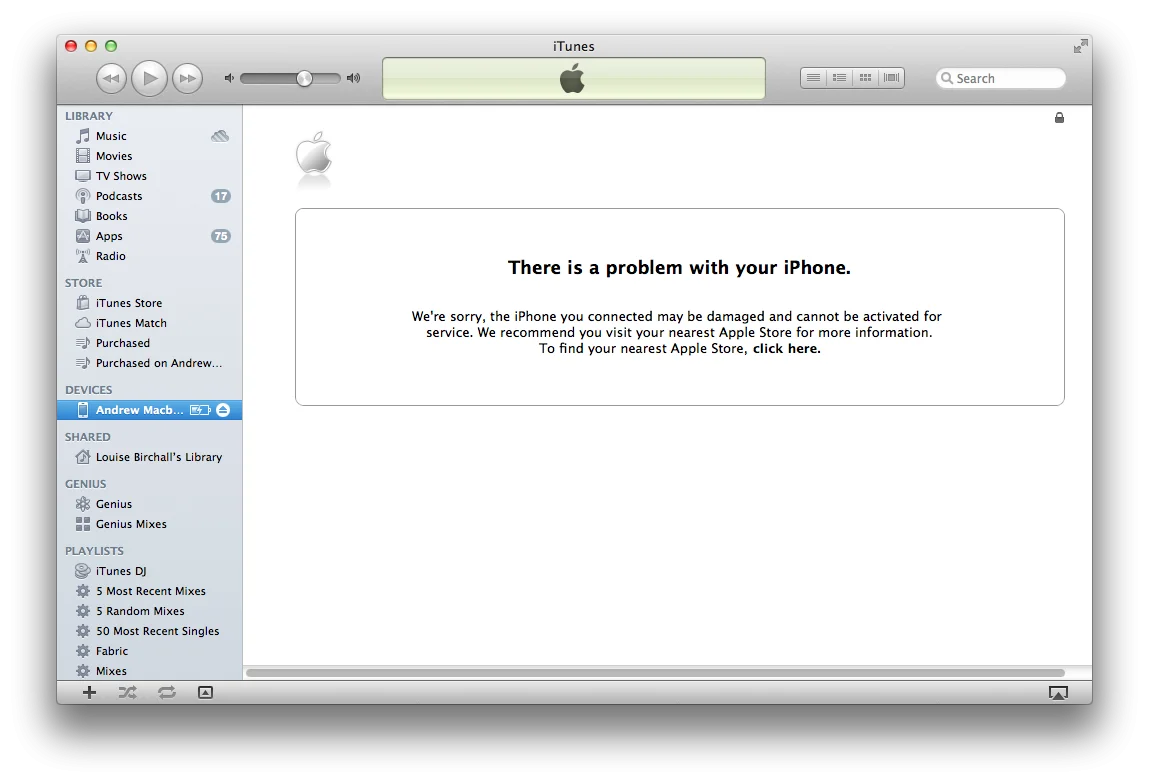Viewport: 1149px width, 783px height.
Task: Skip forward with the Next track button
Action: tap(188, 78)
